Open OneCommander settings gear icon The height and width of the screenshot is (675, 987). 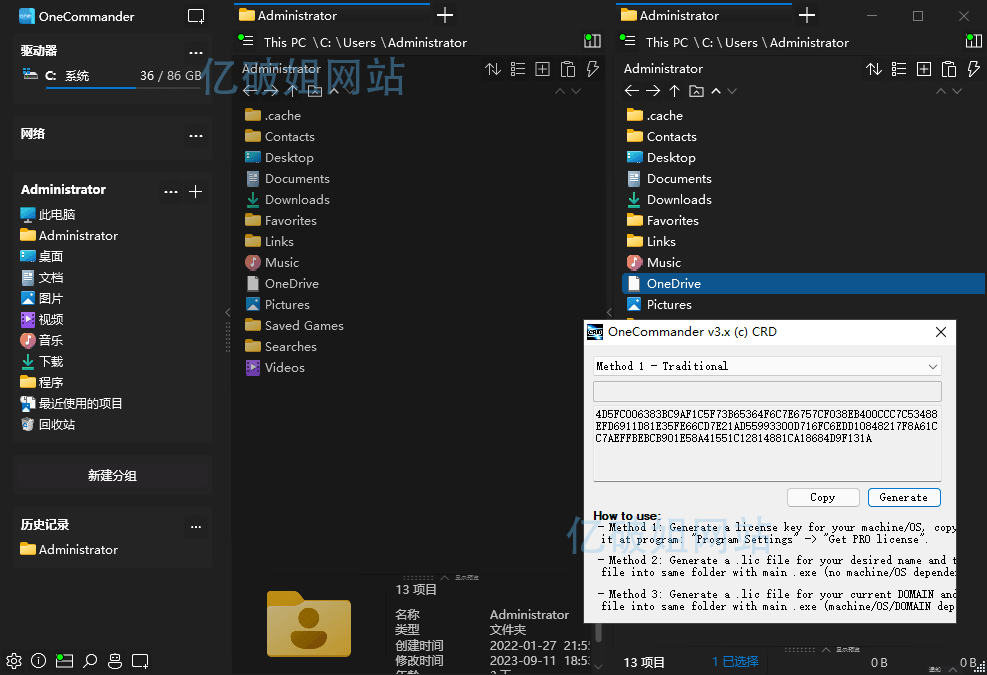tap(13, 661)
